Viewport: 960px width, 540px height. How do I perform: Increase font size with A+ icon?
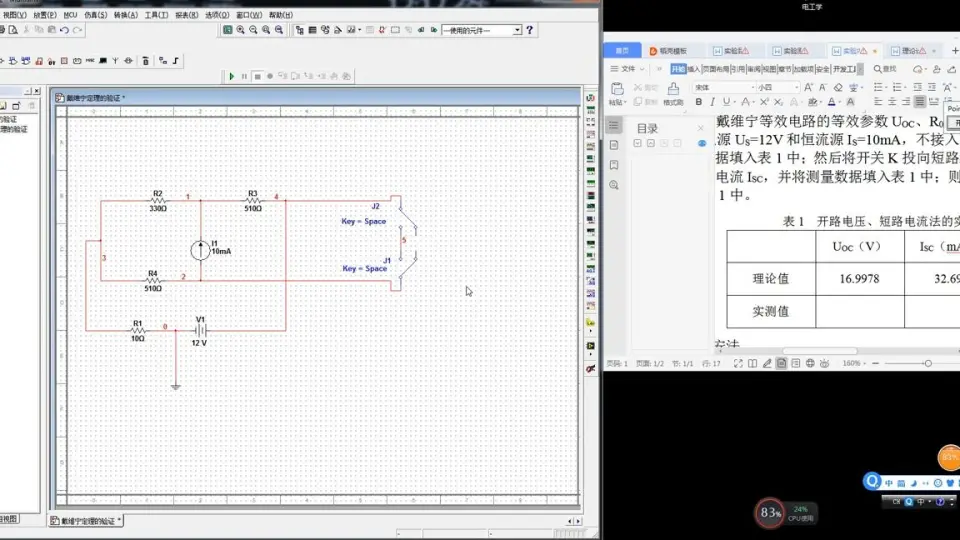(809, 88)
